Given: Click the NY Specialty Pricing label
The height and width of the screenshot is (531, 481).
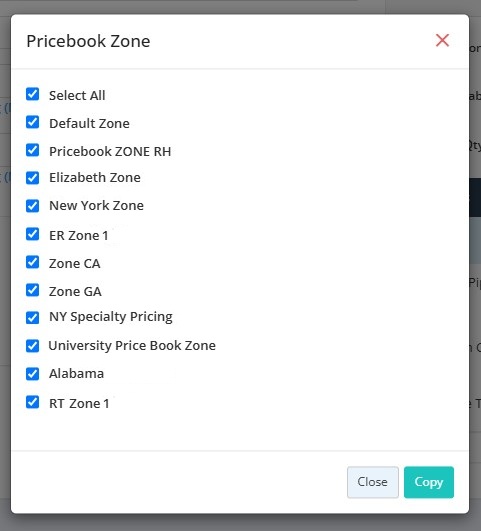Looking at the screenshot, I should [x=111, y=317].
